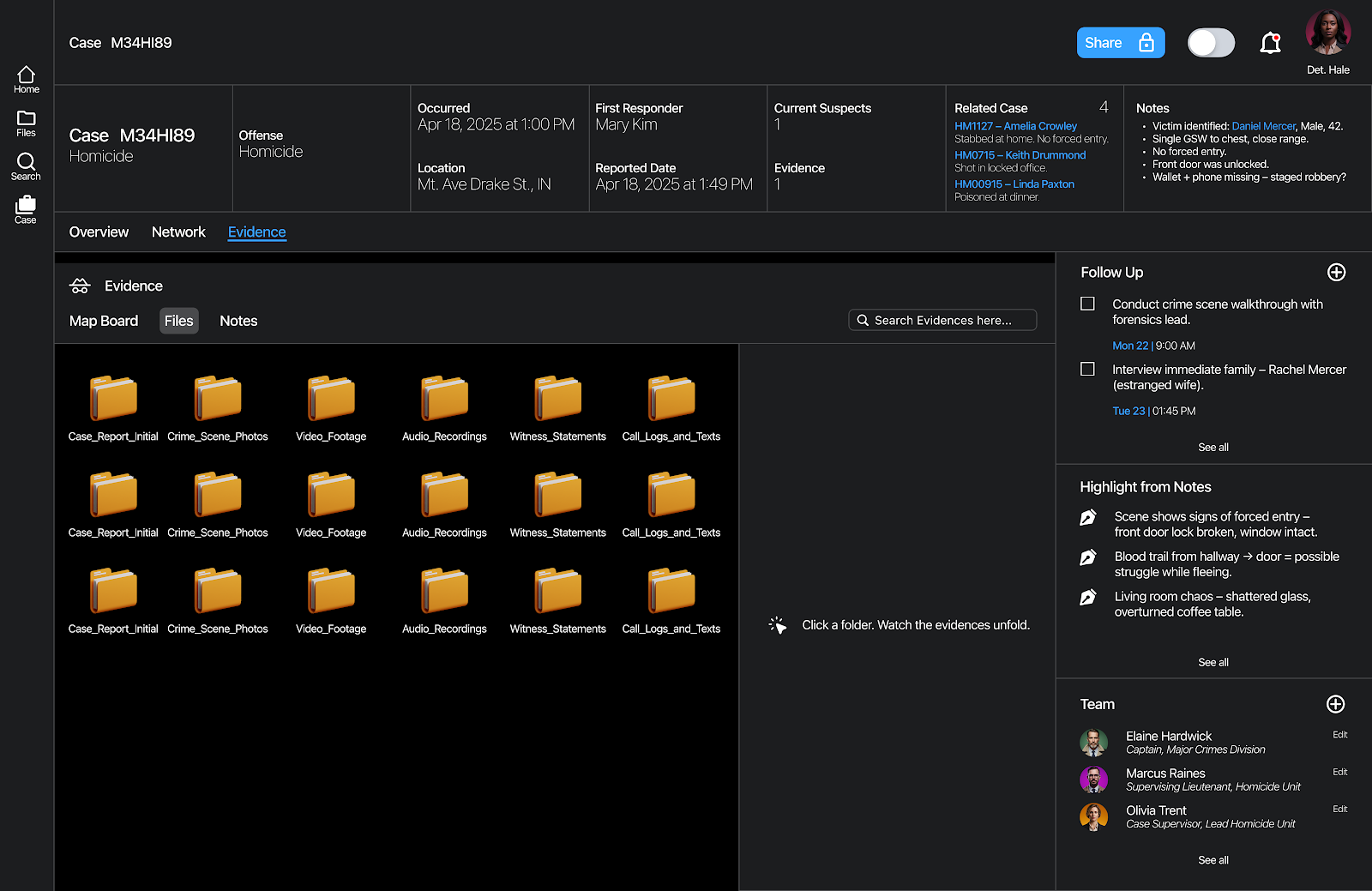Open Marcus Raines's avatar
The height and width of the screenshot is (891, 1372).
tap(1093, 780)
